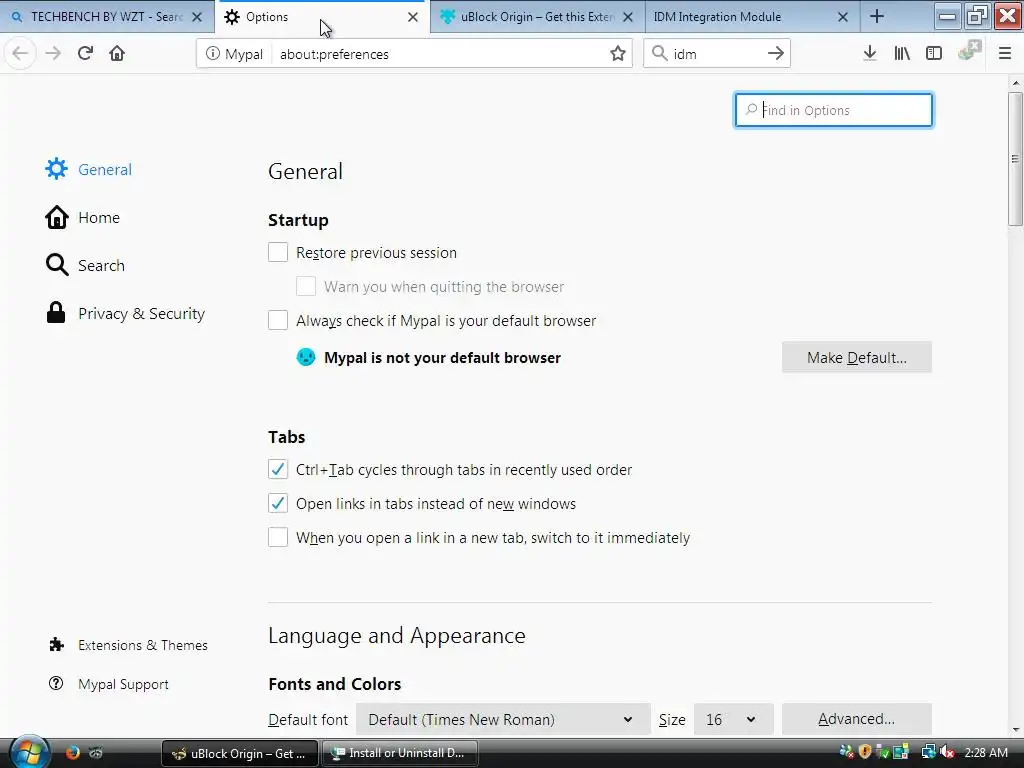Open General settings category
Image resolution: width=1024 pixels, height=768 pixels.
click(x=89, y=169)
